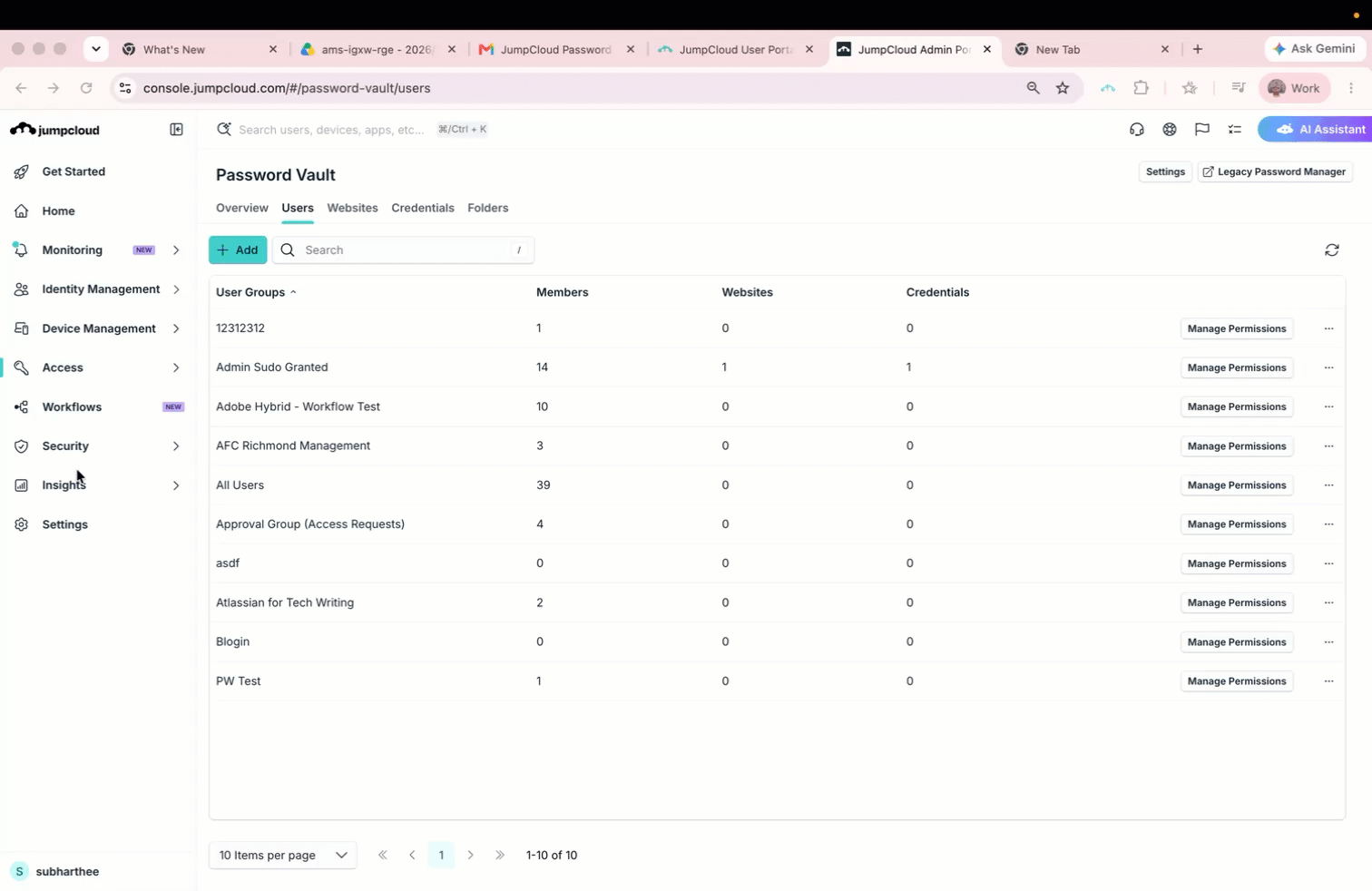Refresh the user groups table
This screenshot has height=891, width=1372.
pyautogui.click(x=1331, y=250)
